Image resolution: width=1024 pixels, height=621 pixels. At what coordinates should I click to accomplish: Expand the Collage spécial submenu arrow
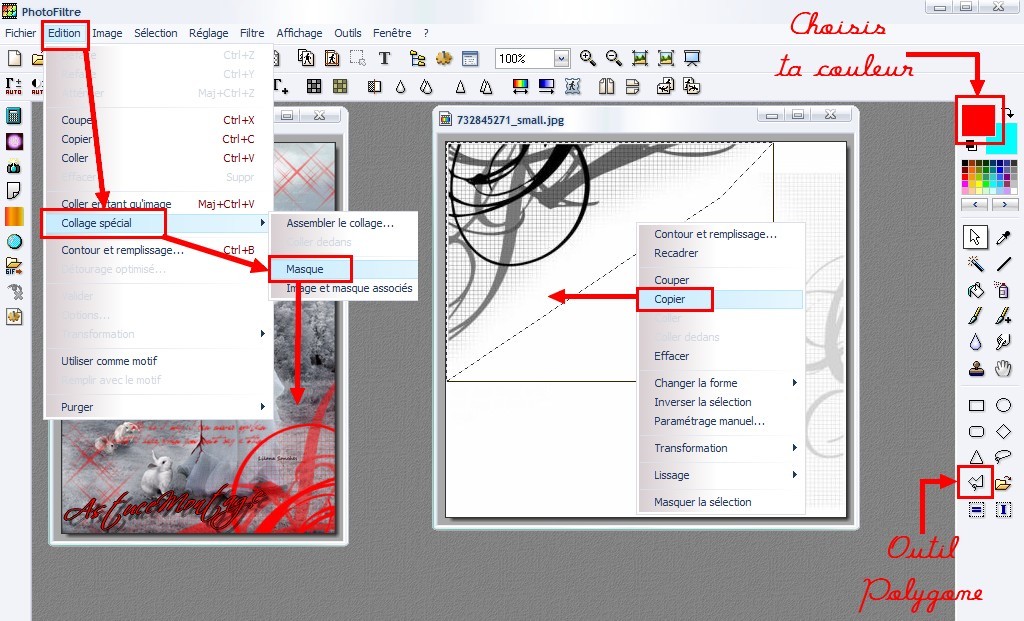tap(263, 223)
